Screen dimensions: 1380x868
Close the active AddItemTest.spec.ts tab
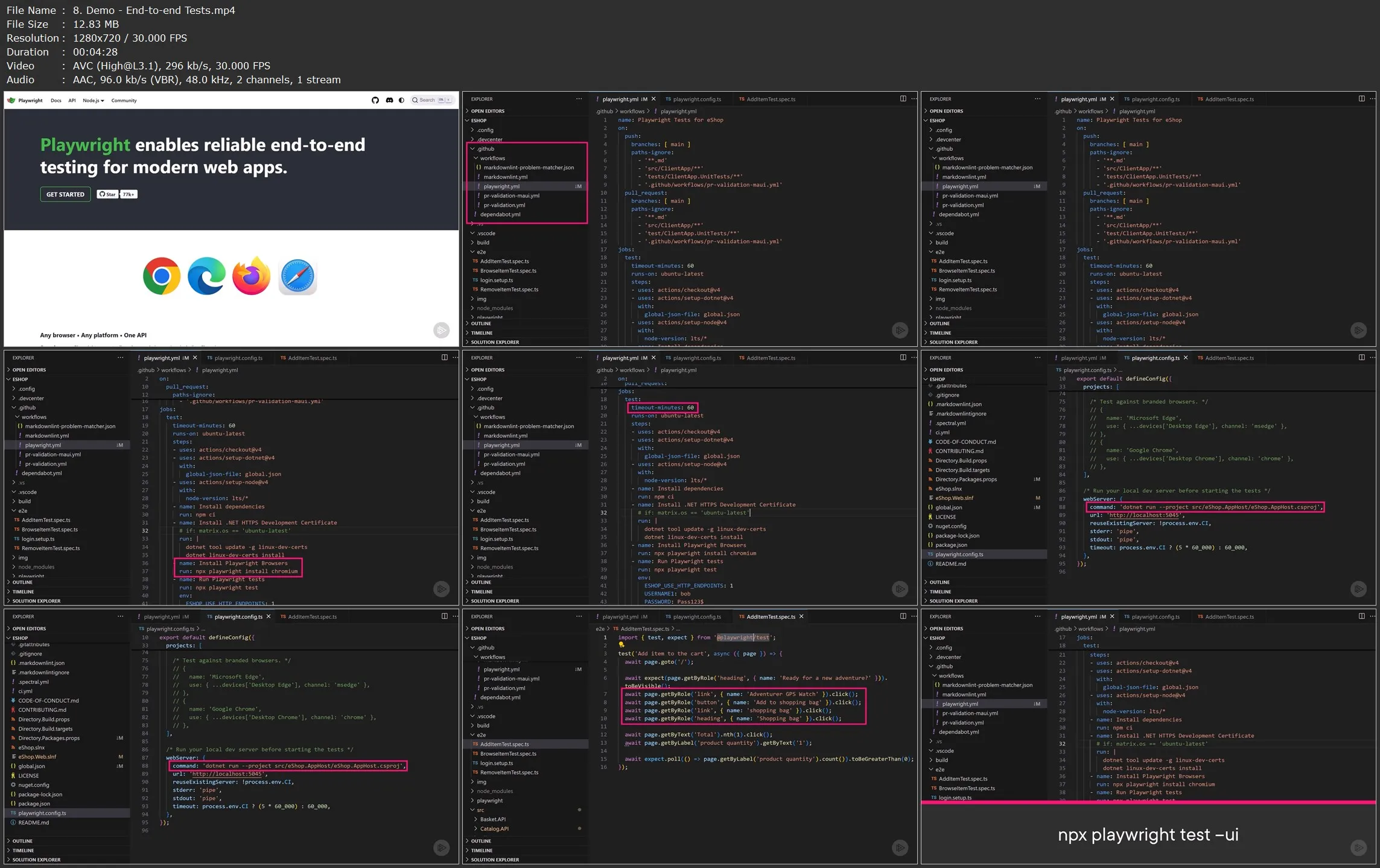click(x=801, y=616)
